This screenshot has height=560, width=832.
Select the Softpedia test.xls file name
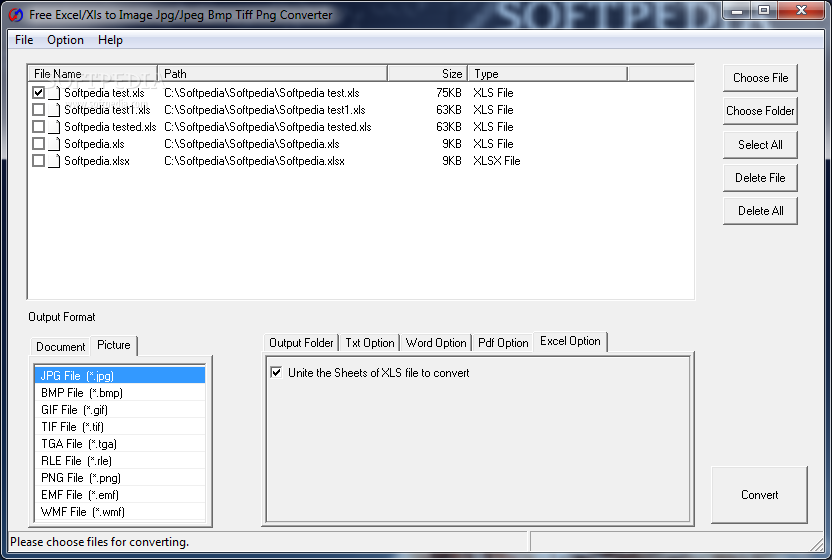[105, 93]
